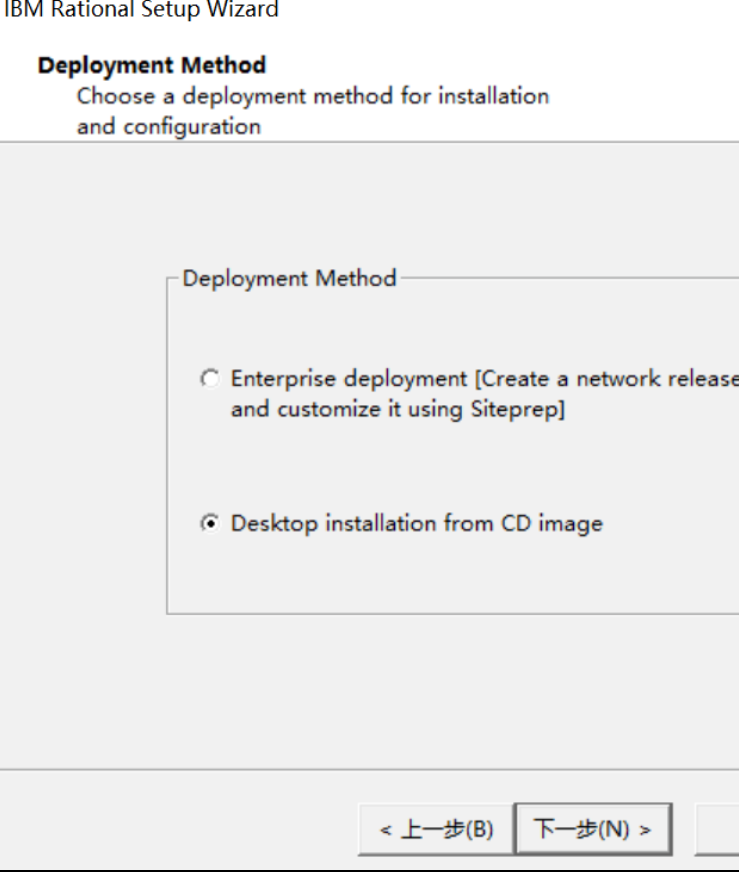Select the Enterprise deployment radio button
739x872 pixels.
click(x=210, y=379)
